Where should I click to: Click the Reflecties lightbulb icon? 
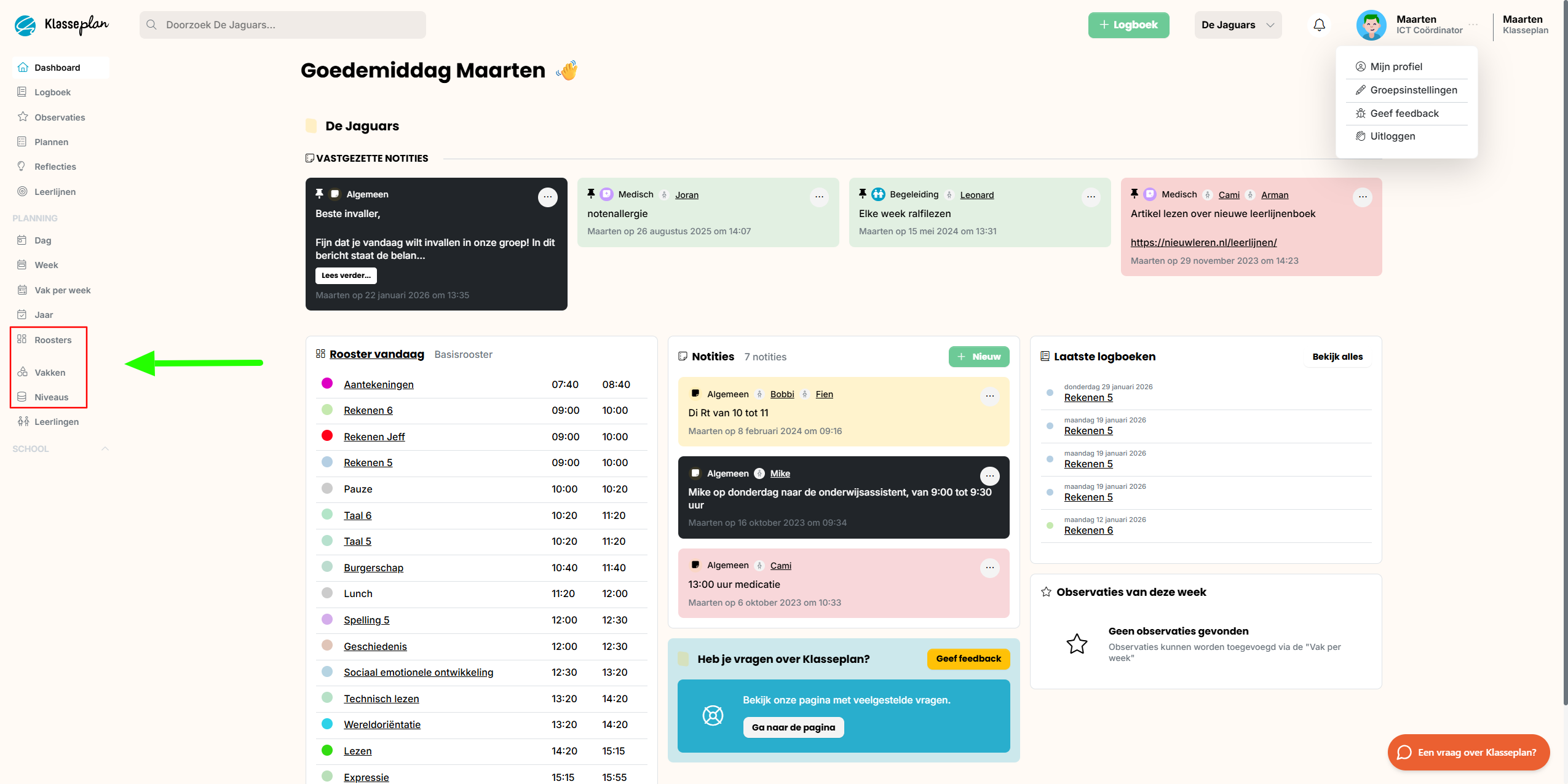click(22, 167)
